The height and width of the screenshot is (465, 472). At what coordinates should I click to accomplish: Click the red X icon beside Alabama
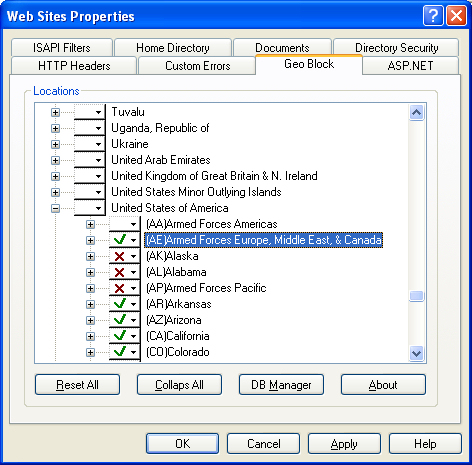click(119, 272)
